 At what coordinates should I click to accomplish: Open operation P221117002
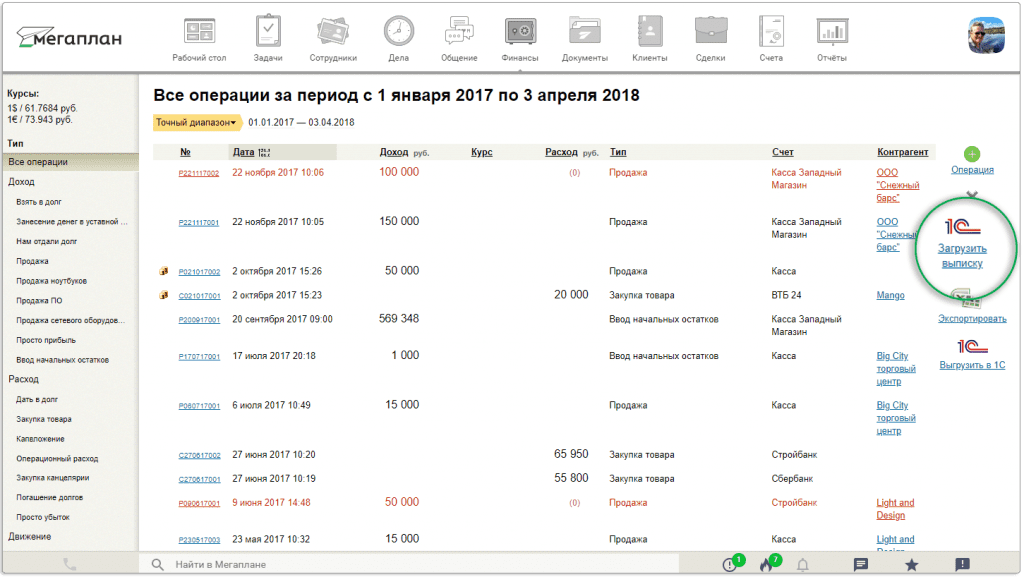pyautogui.click(x=199, y=174)
